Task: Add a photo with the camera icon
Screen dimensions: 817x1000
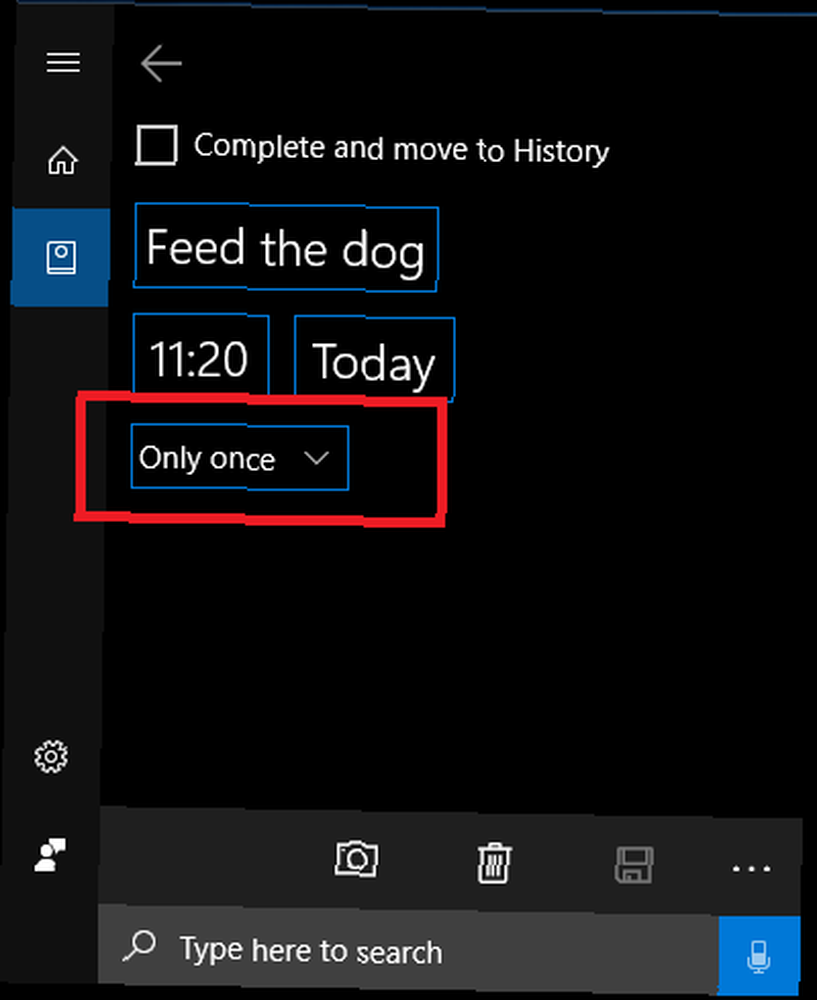Action: point(357,859)
